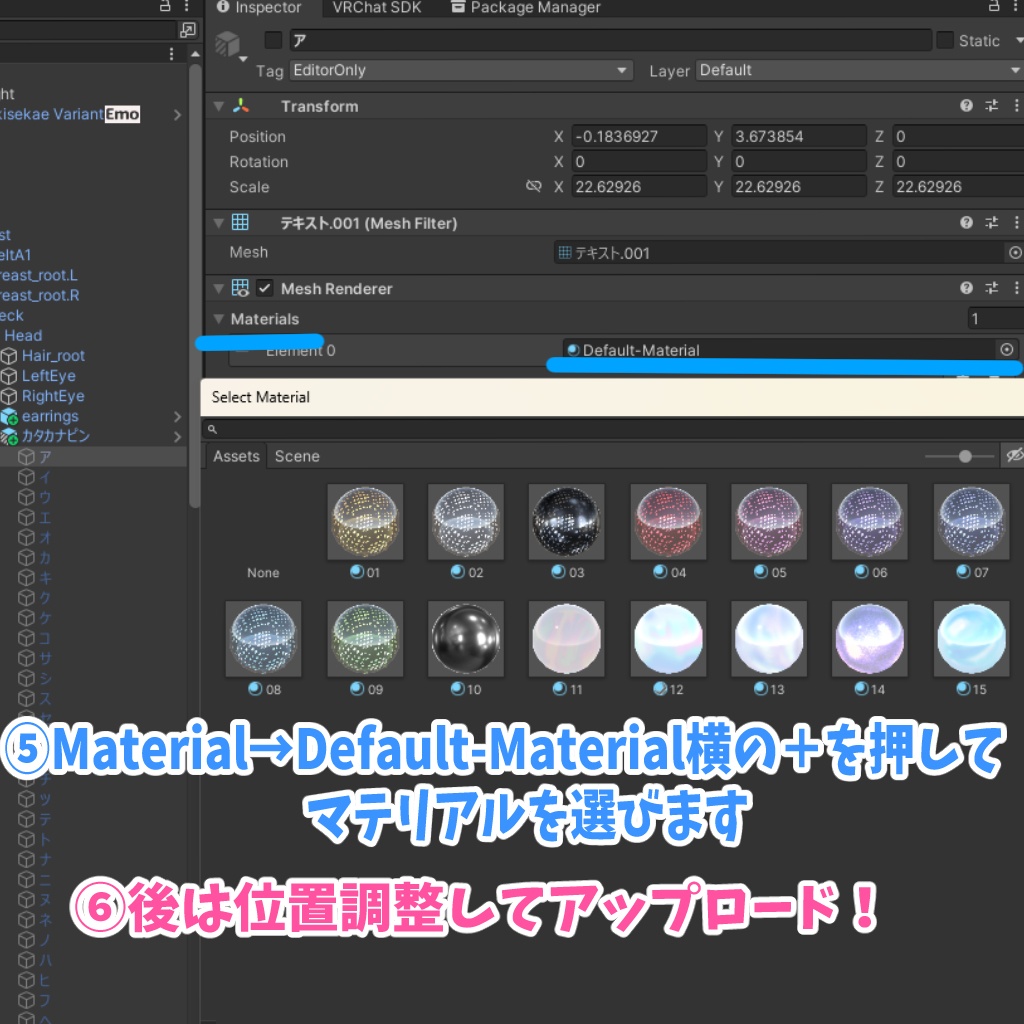Toggle the GameObject active checkbox beside ア
The width and height of the screenshot is (1024, 1024).
[x=271, y=40]
